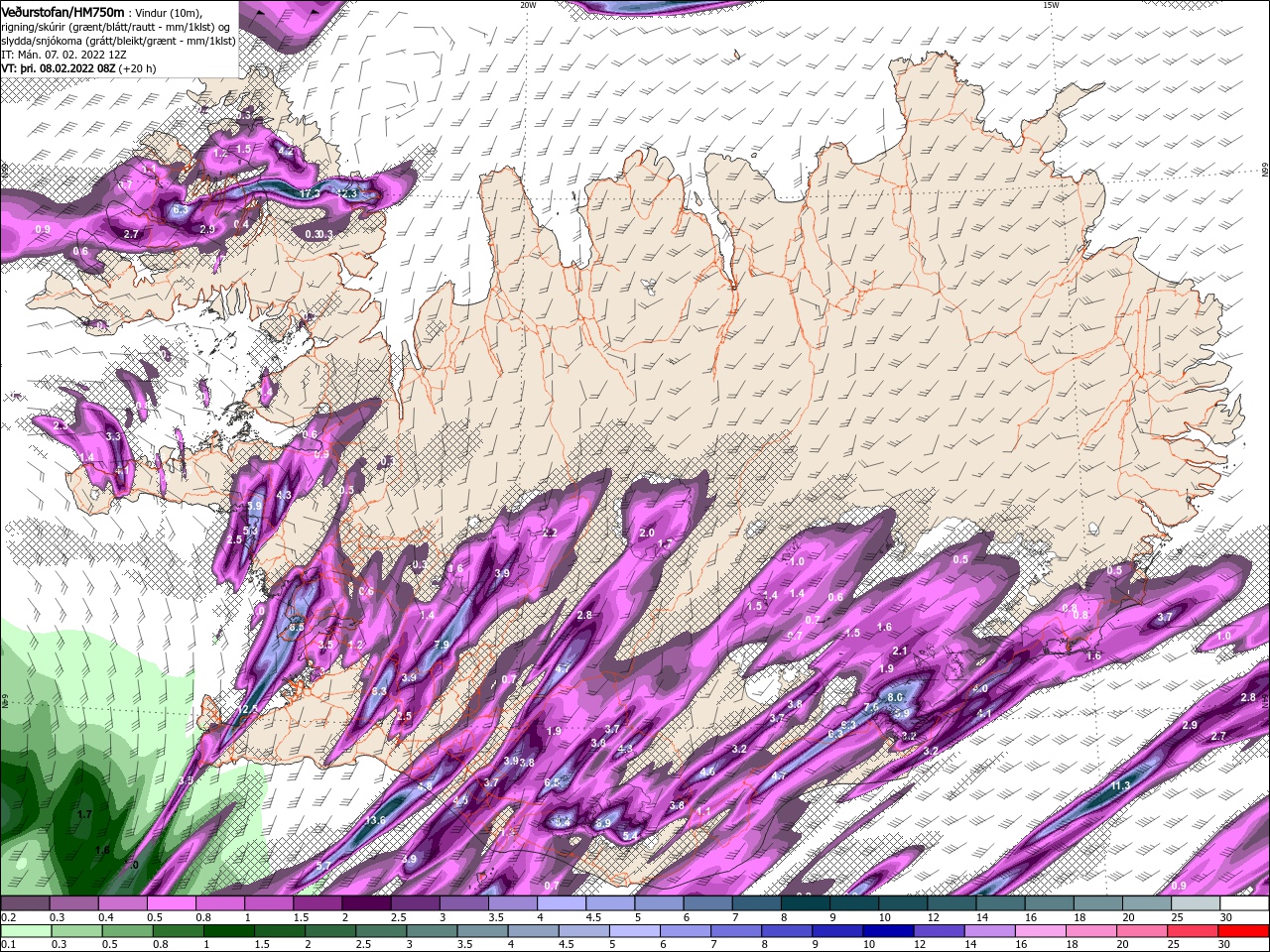The height and width of the screenshot is (952, 1270).
Task: Click the bright red swatch labeled 30 in bottom legend row
Action: pyautogui.click(x=1244, y=931)
